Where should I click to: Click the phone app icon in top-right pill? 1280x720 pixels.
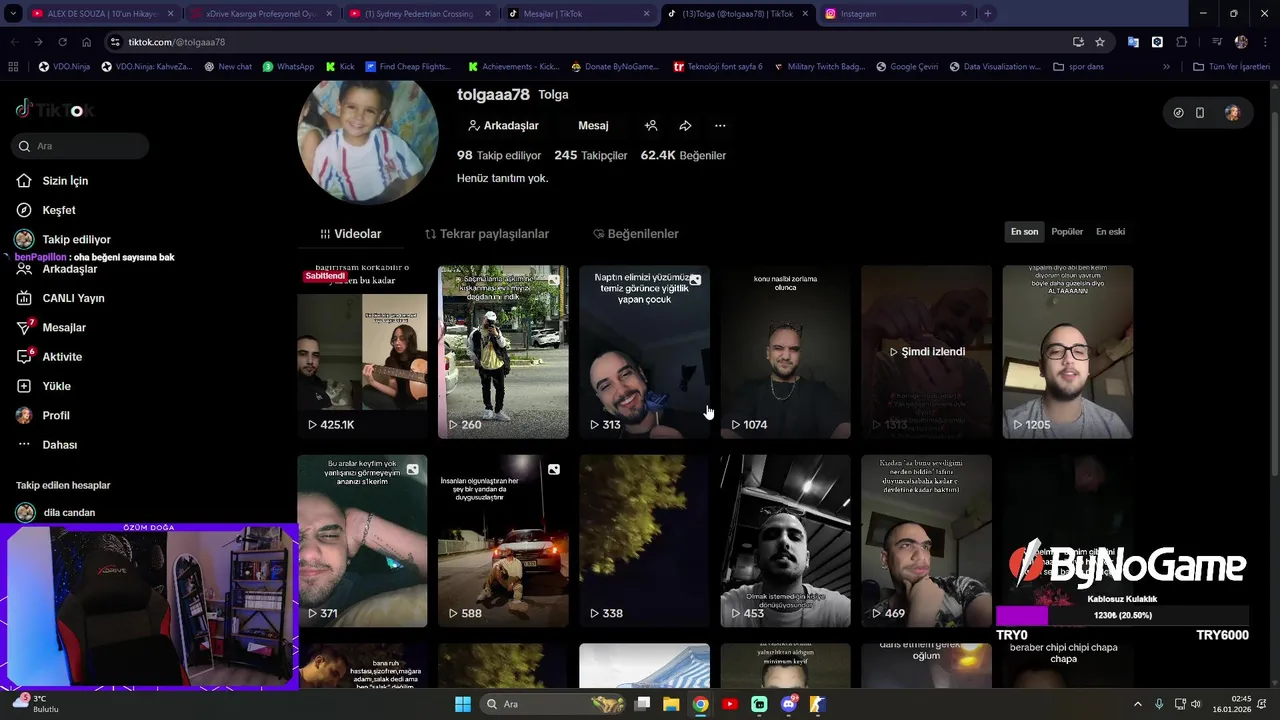pos(1200,113)
